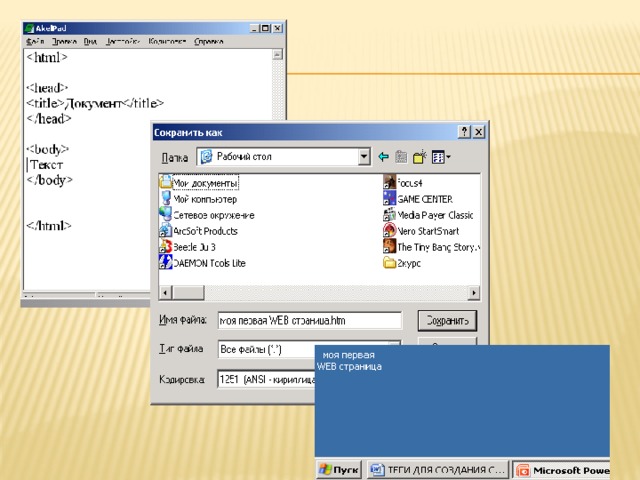Click the back arrow in the Save dialog
Image resolution: width=640 pixels, height=480 pixels.
tap(382, 157)
